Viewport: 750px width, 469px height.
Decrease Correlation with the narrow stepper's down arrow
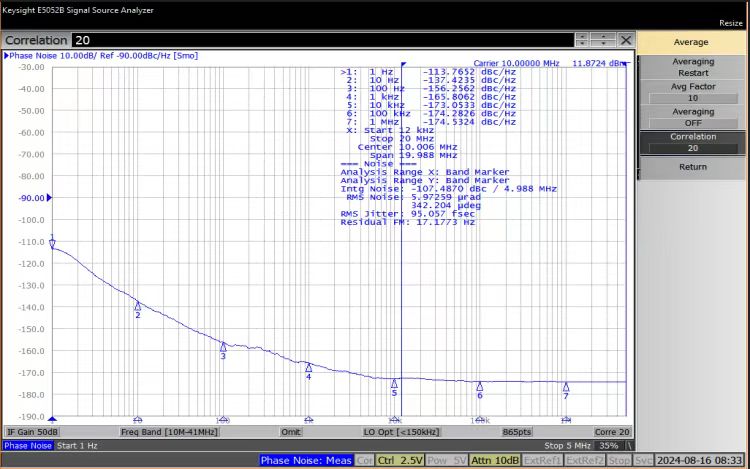[582, 44]
